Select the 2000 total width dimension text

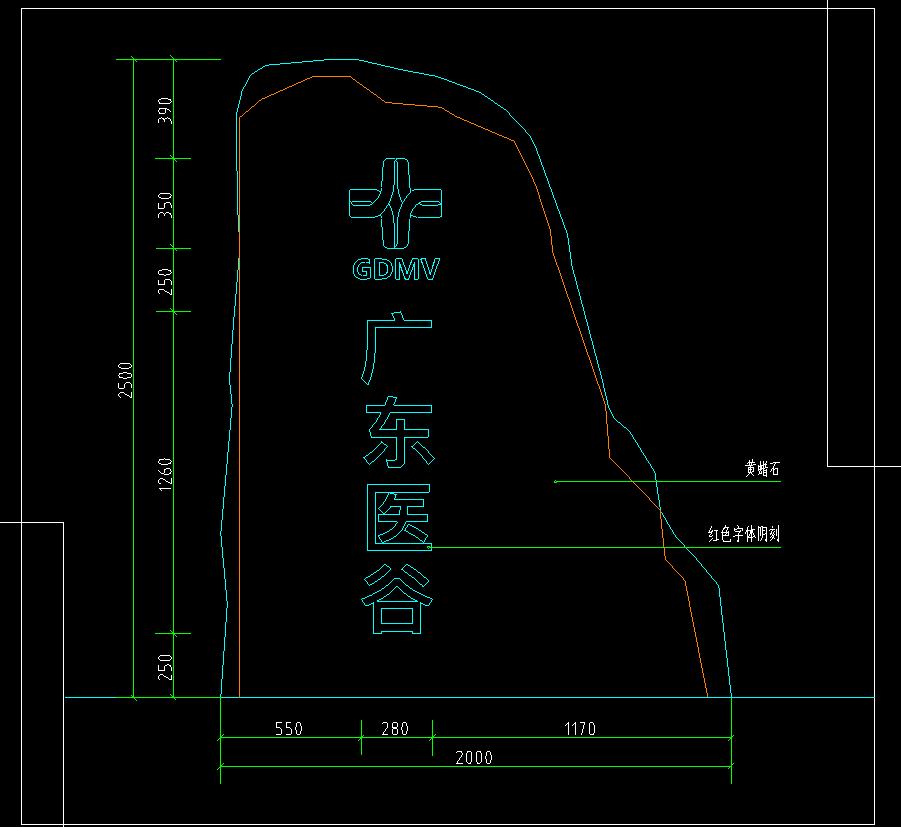(x=474, y=757)
